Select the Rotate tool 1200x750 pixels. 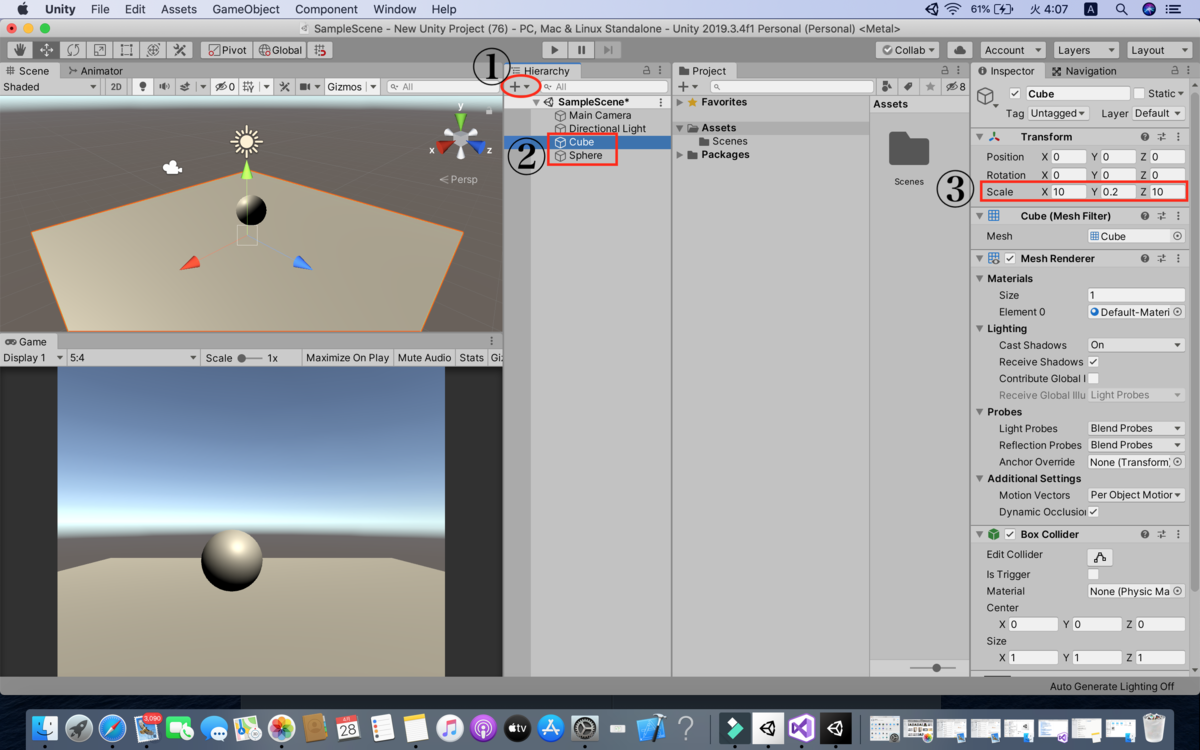pyautogui.click(x=73, y=50)
